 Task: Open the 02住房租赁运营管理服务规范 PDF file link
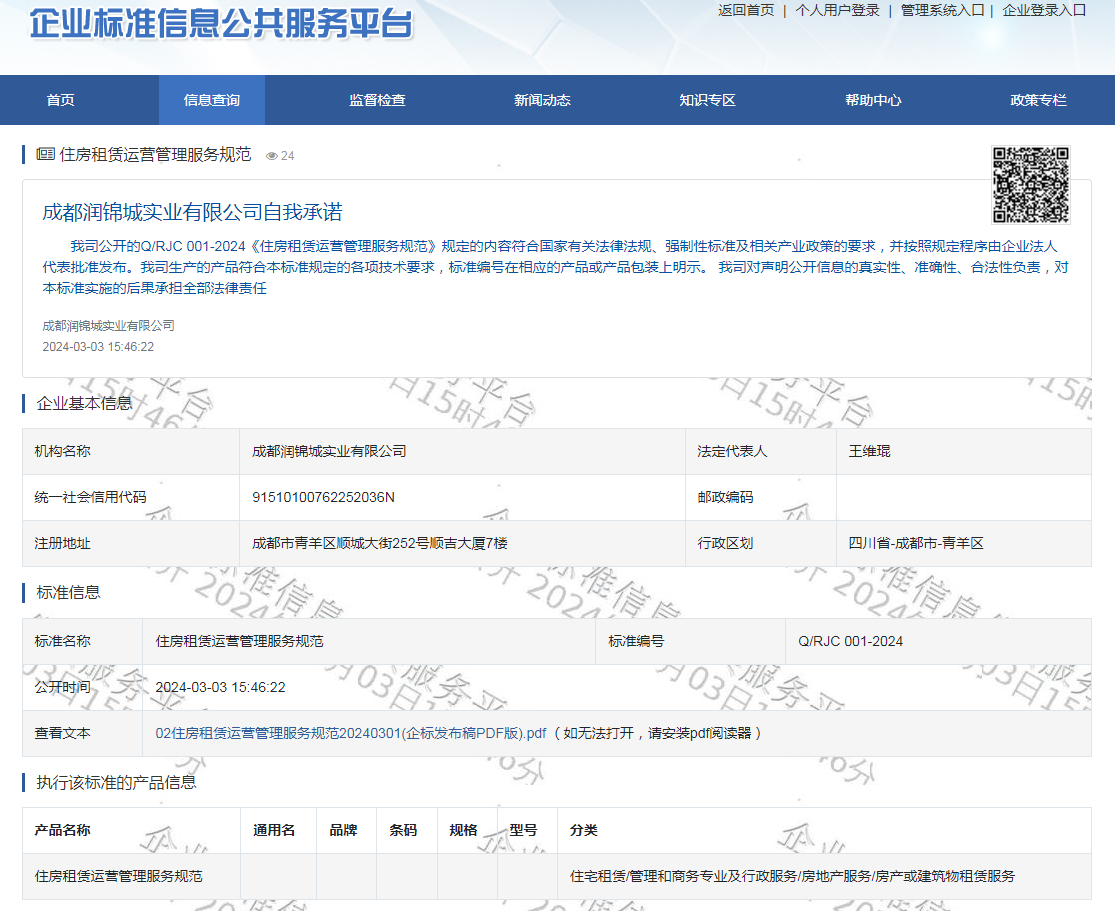[x=351, y=733]
